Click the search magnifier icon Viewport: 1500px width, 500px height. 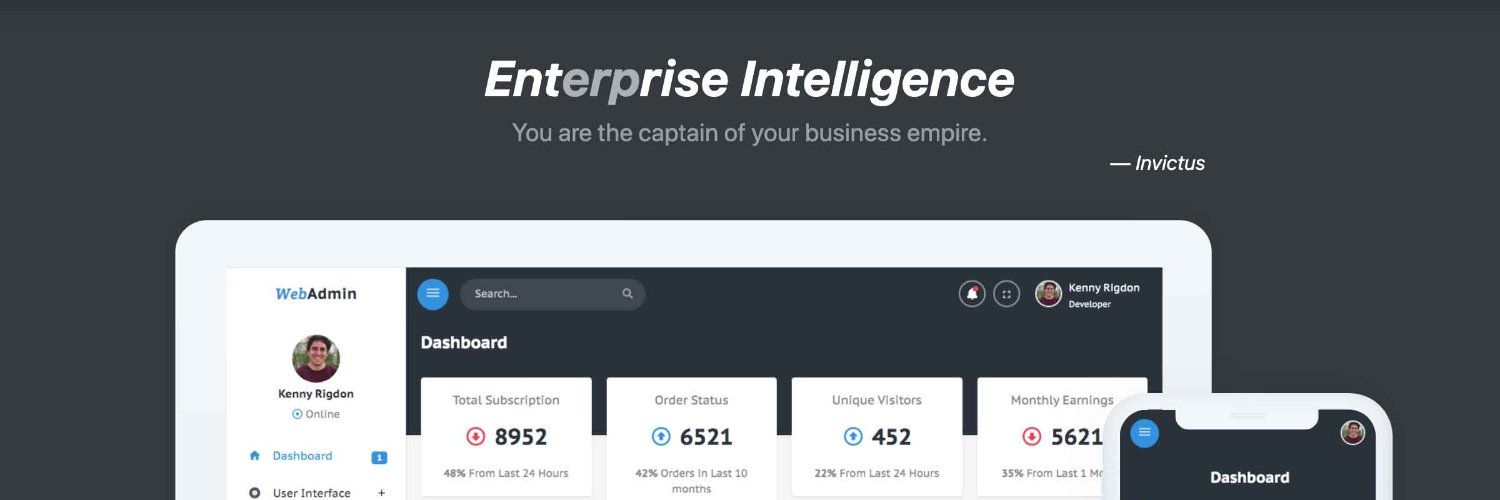(628, 294)
